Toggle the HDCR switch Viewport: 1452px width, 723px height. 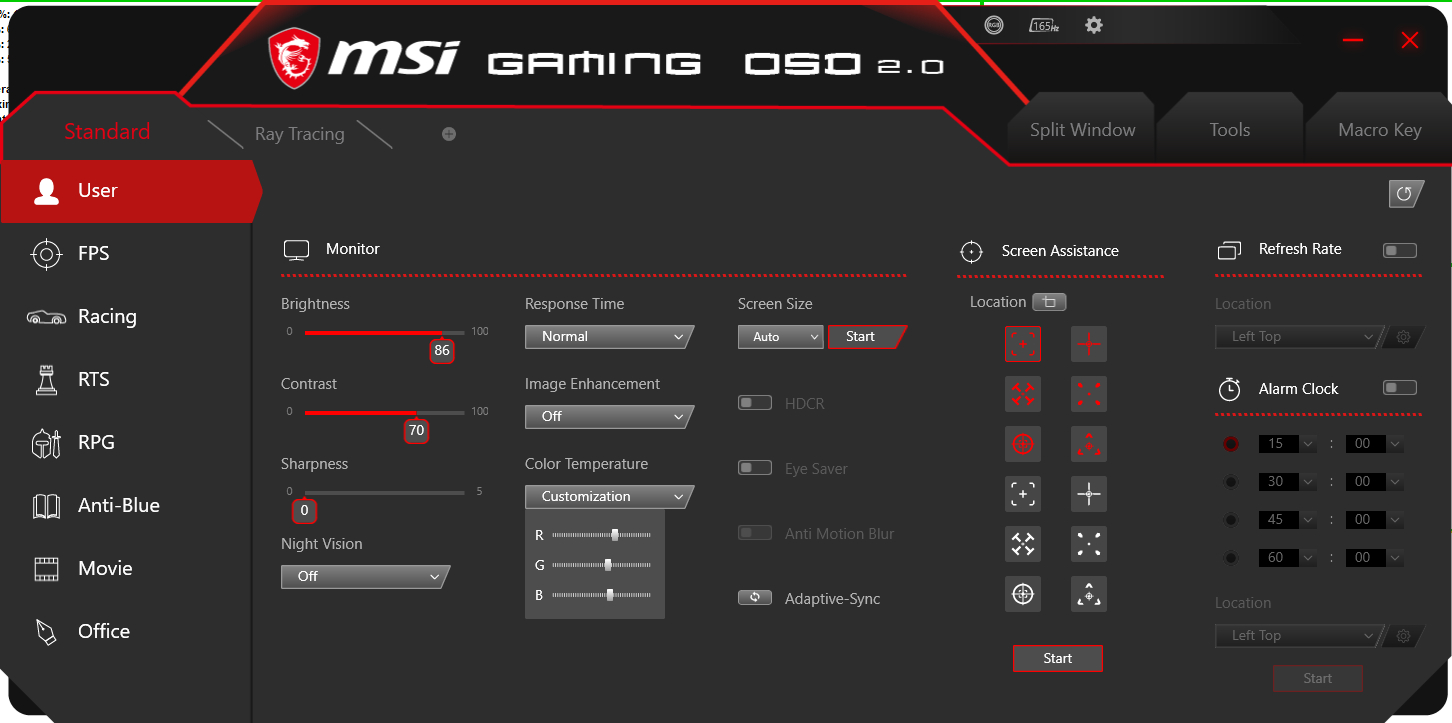click(755, 403)
